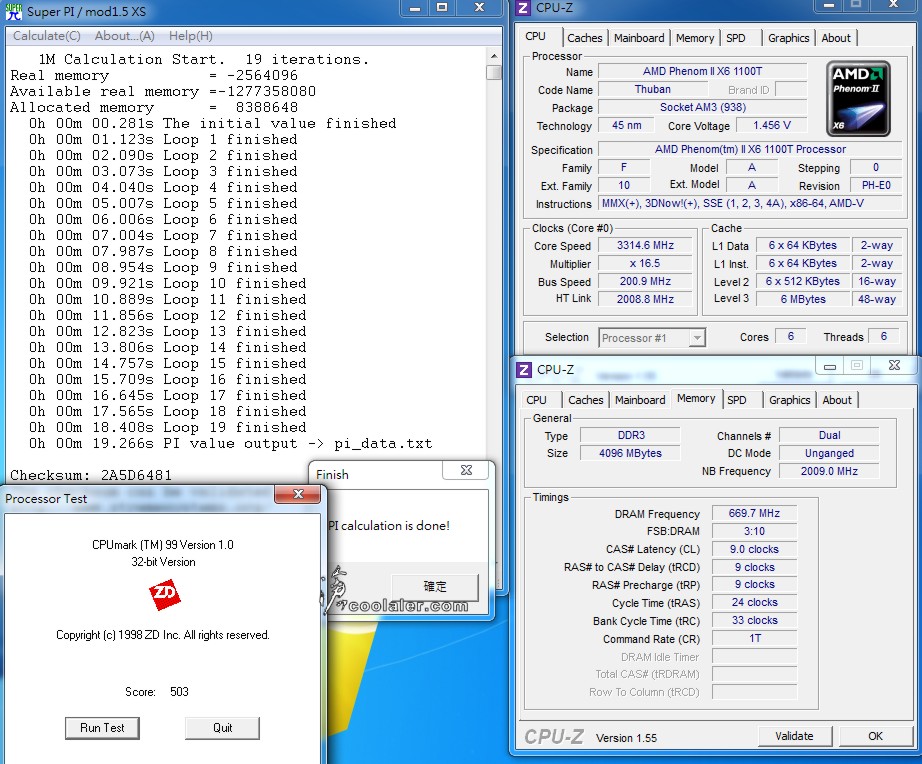Viewport: 922px width, 764px height.
Task: Click the Score value 503 in Processor Test
Action: (179, 692)
